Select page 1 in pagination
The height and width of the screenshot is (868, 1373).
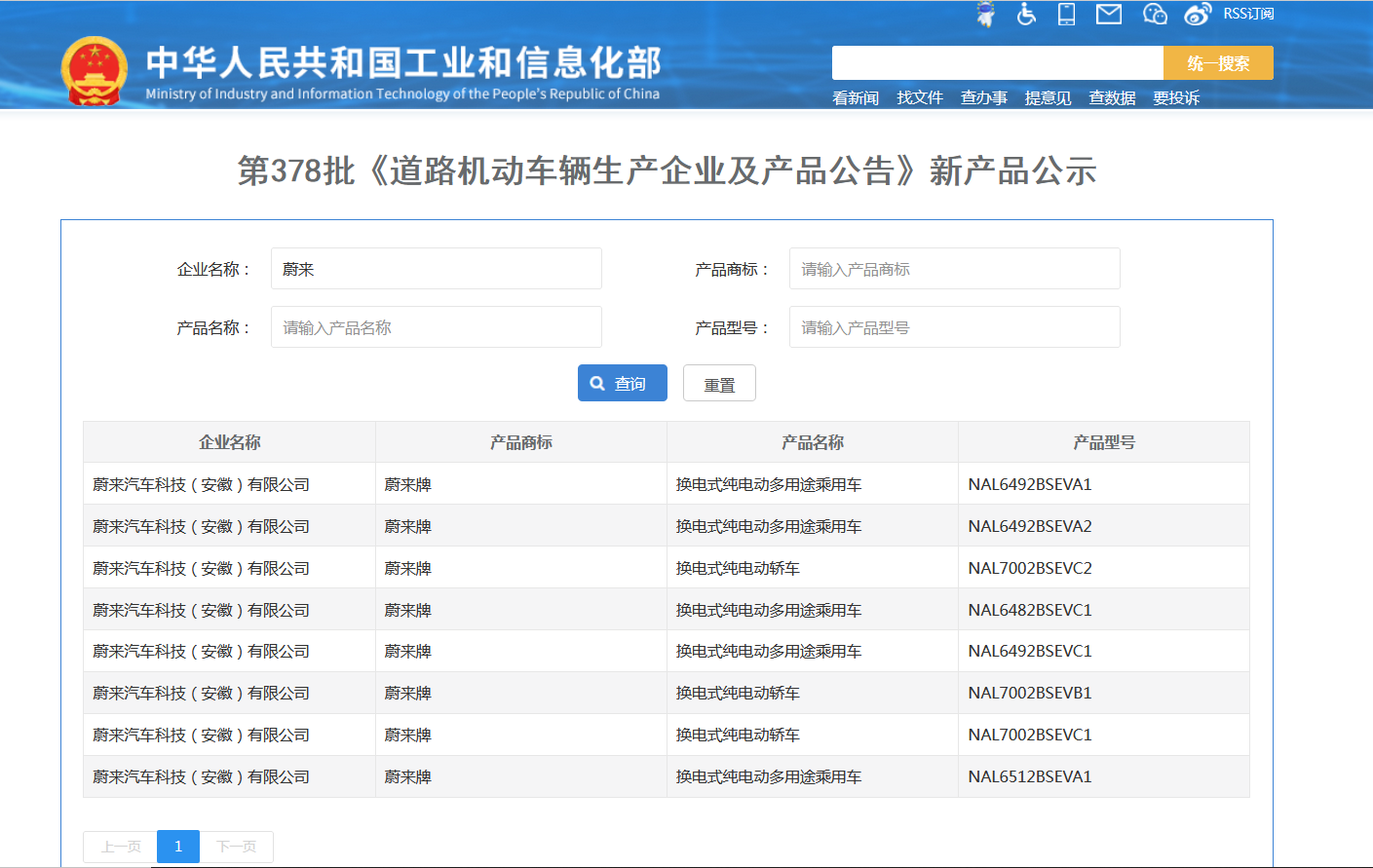pyautogui.click(x=178, y=847)
